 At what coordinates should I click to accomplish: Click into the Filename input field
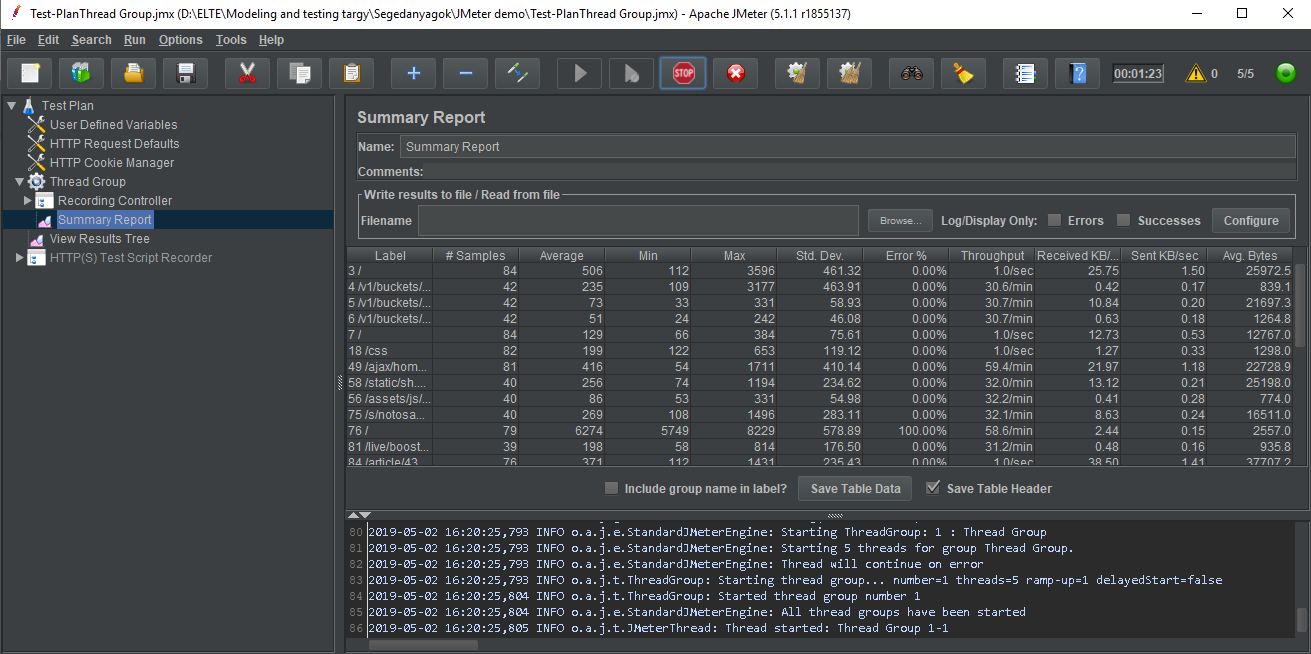point(638,220)
